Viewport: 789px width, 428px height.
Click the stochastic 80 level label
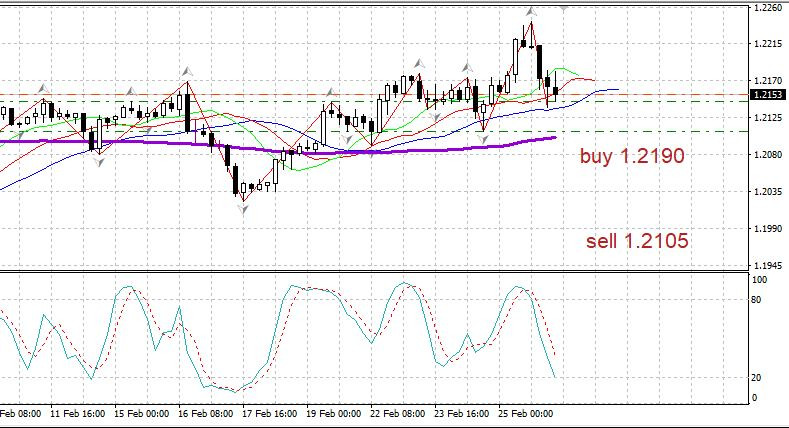756,300
